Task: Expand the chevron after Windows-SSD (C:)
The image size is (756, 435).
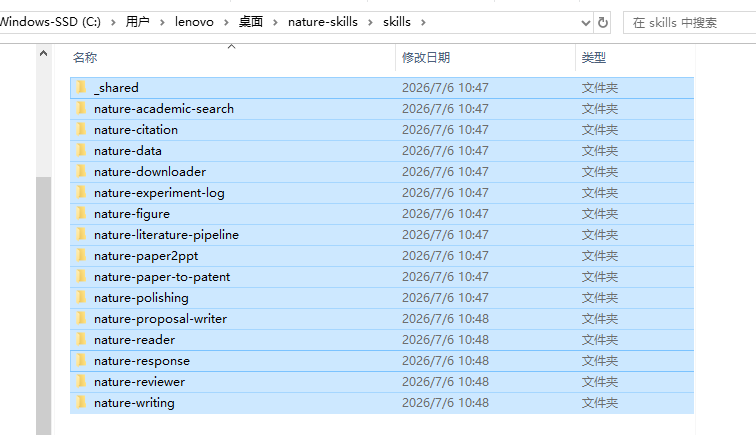Action: (113, 22)
